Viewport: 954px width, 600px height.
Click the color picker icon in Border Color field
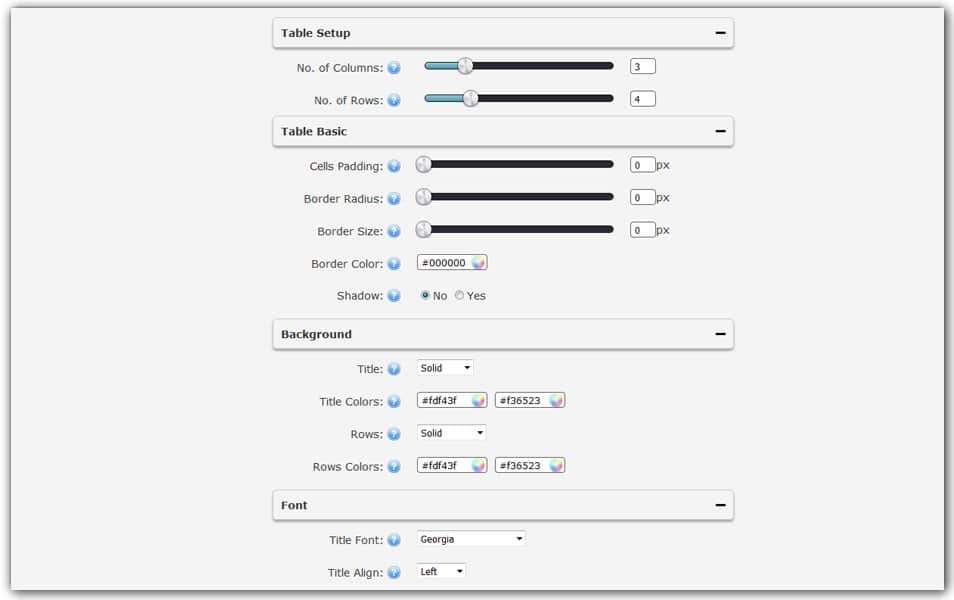(x=476, y=262)
